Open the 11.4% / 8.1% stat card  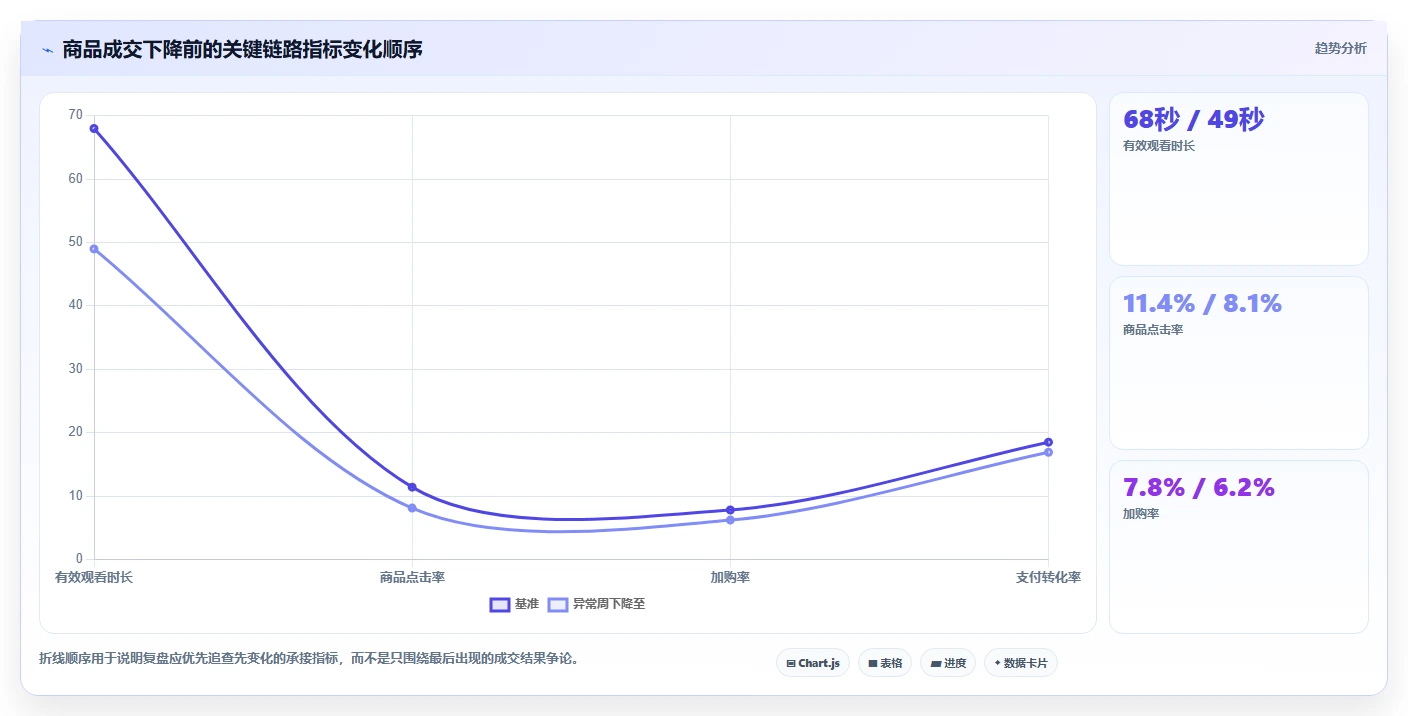(1238, 363)
